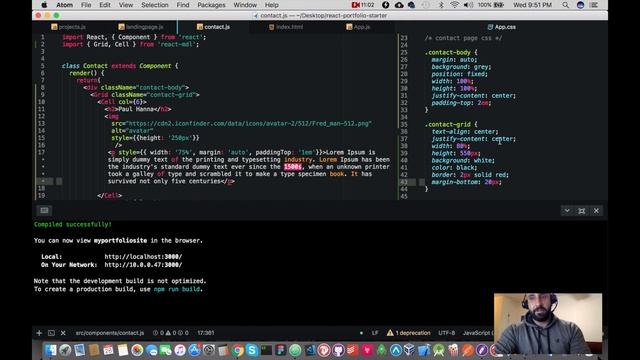Click the cursor position 17:381

(206, 333)
